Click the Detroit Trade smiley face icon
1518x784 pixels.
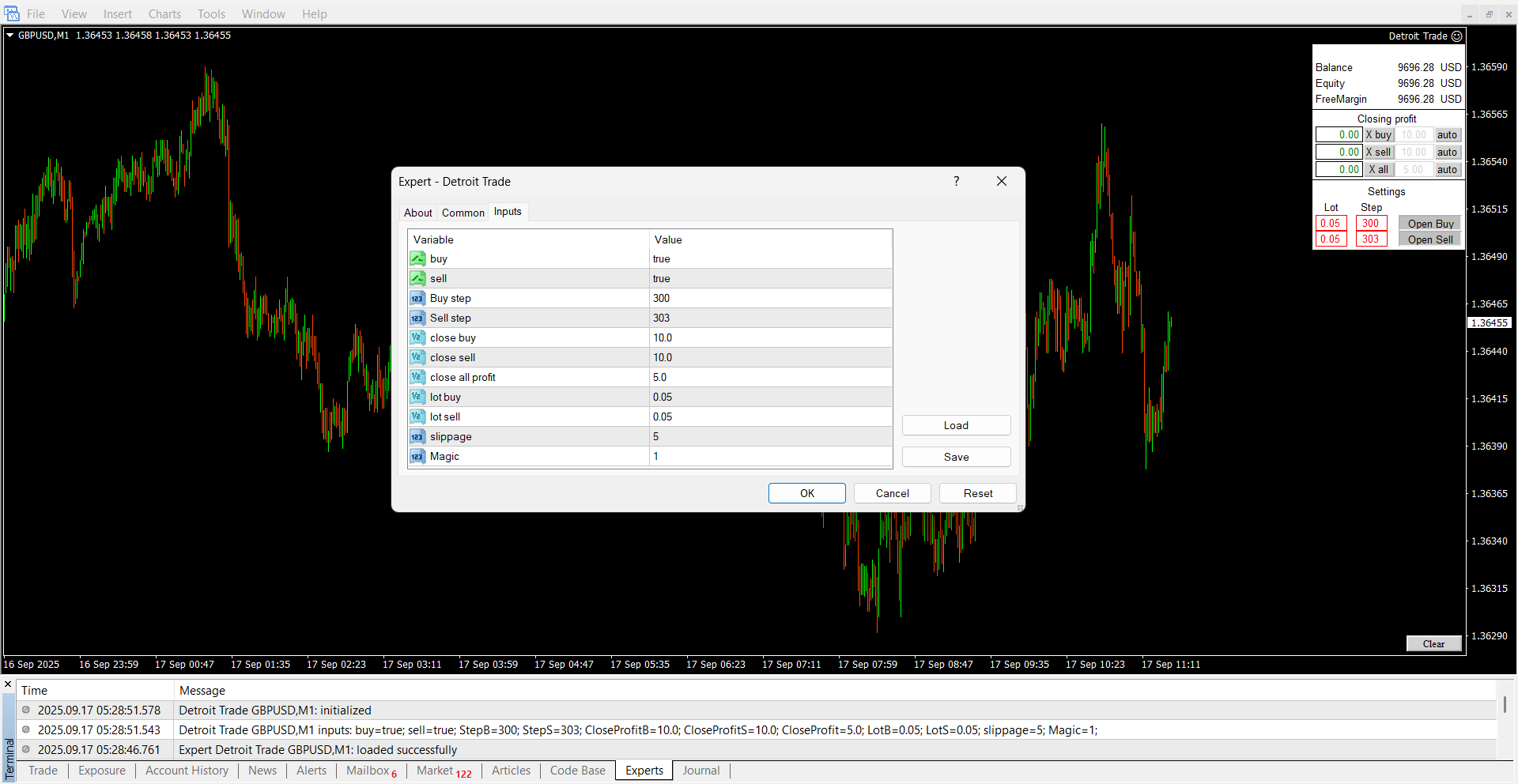(x=1456, y=36)
